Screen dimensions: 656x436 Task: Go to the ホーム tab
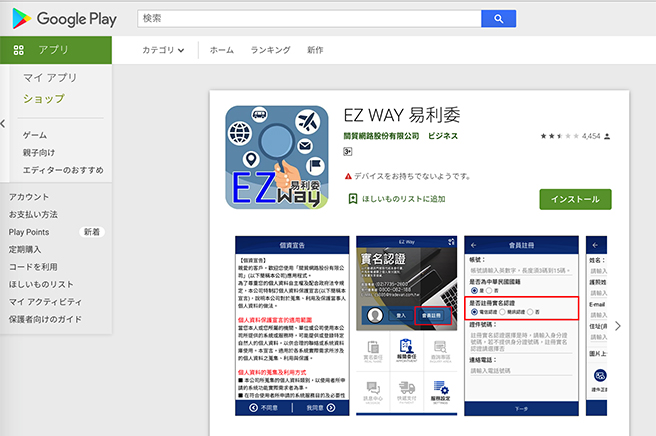[x=222, y=50]
